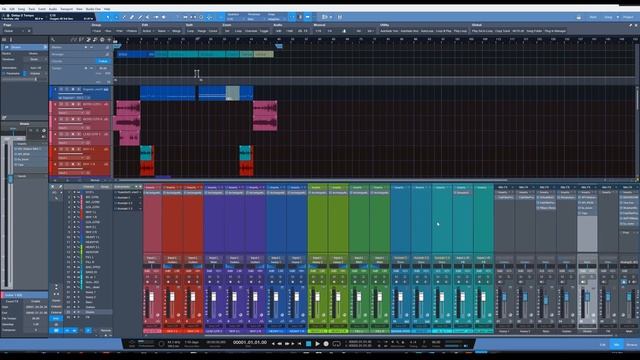640x360 pixels.
Task: Click Follow on the Chords track
Action: click(x=103, y=61)
